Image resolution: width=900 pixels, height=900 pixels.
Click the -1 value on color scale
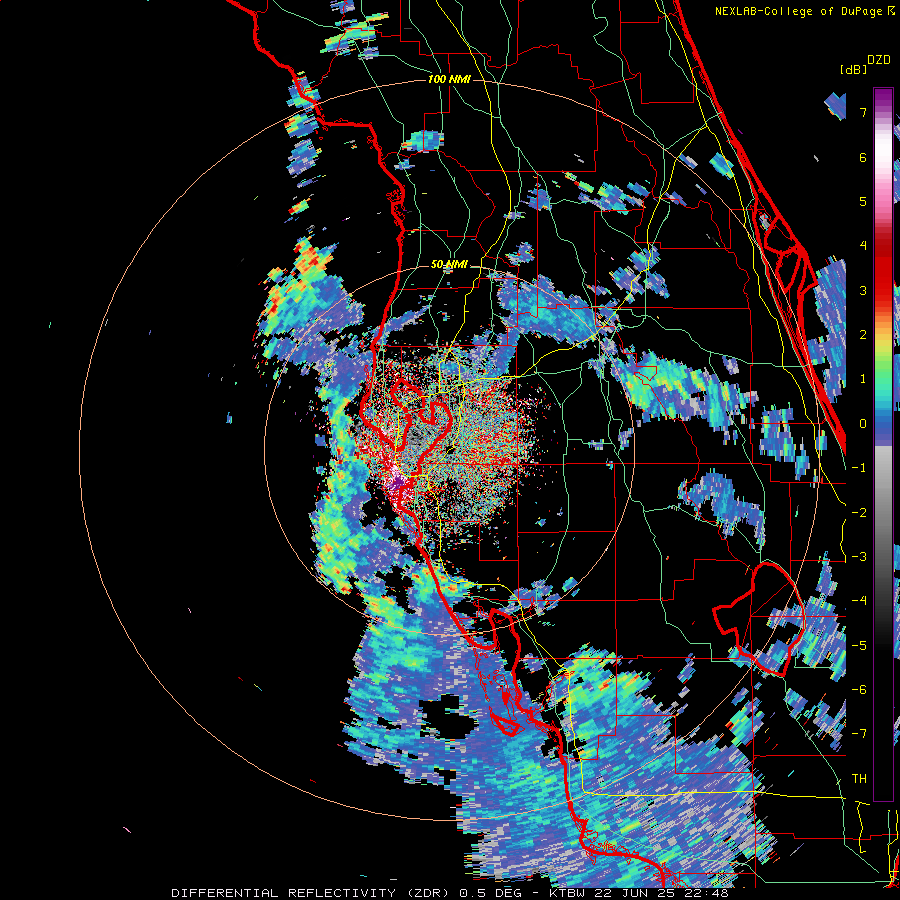tap(859, 468)
